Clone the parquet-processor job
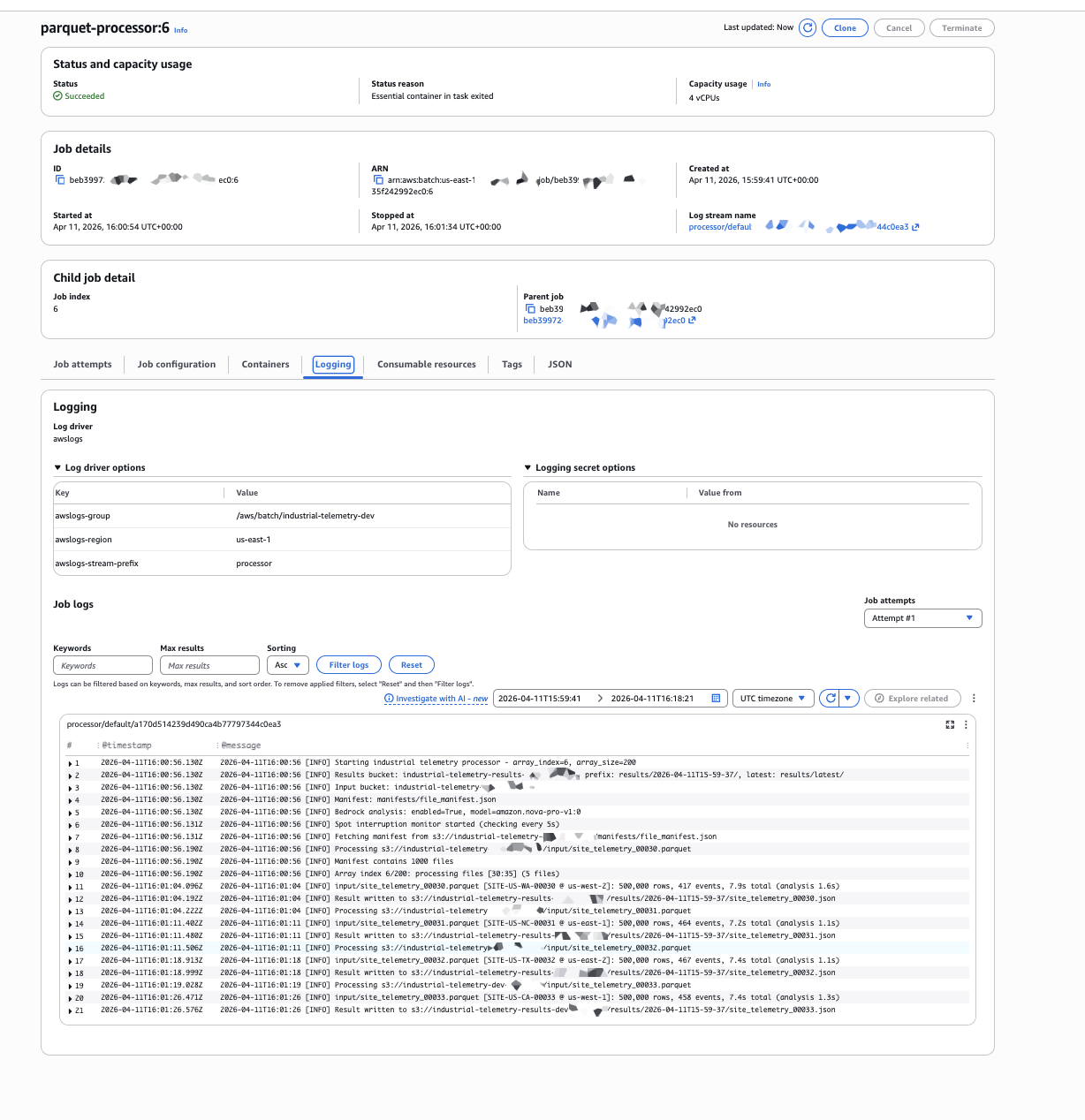This screenshot has width=1085, height=1120. coord(845,27)
